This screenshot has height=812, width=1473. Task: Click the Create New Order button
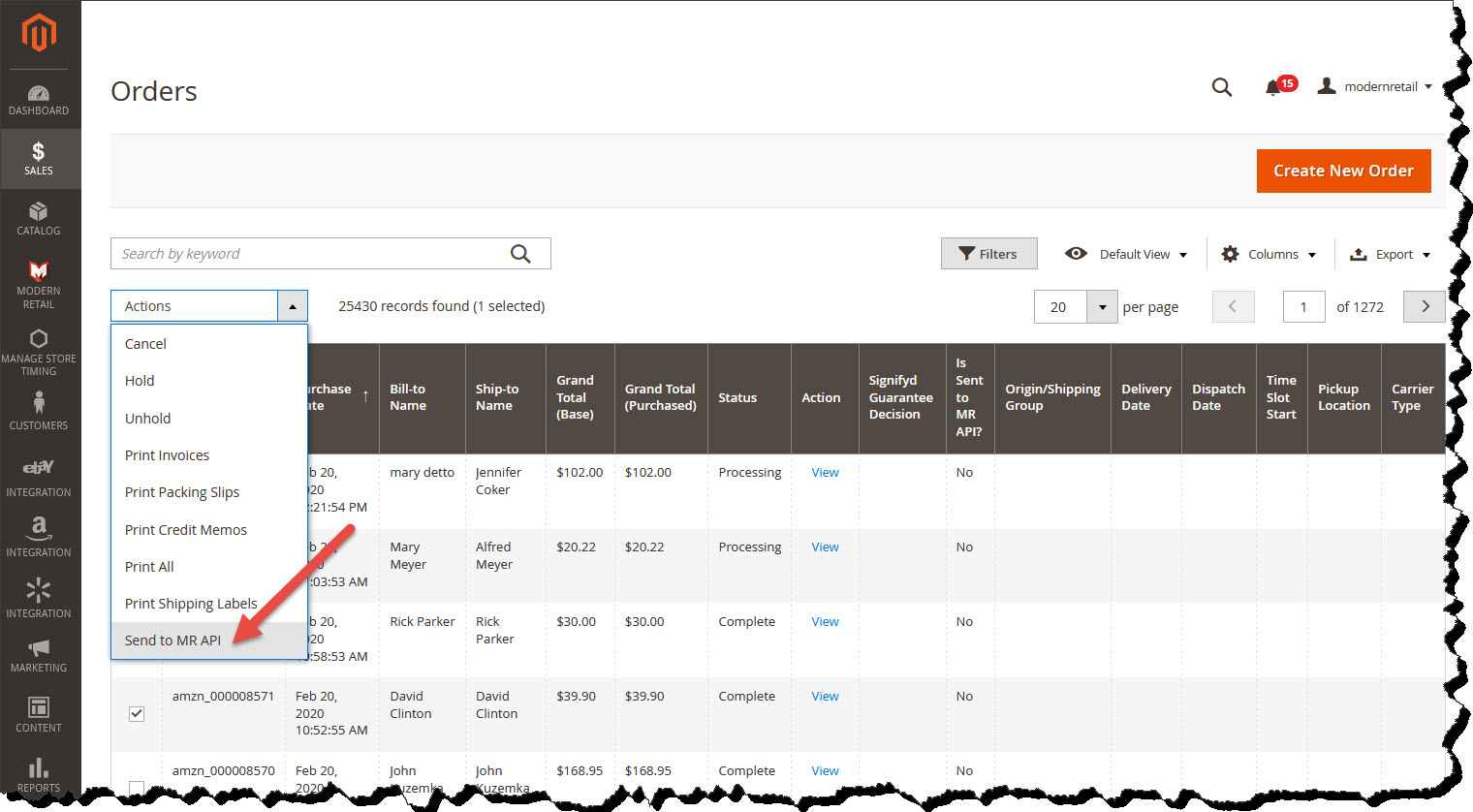pyautogui.click(x=1343, y=171)
